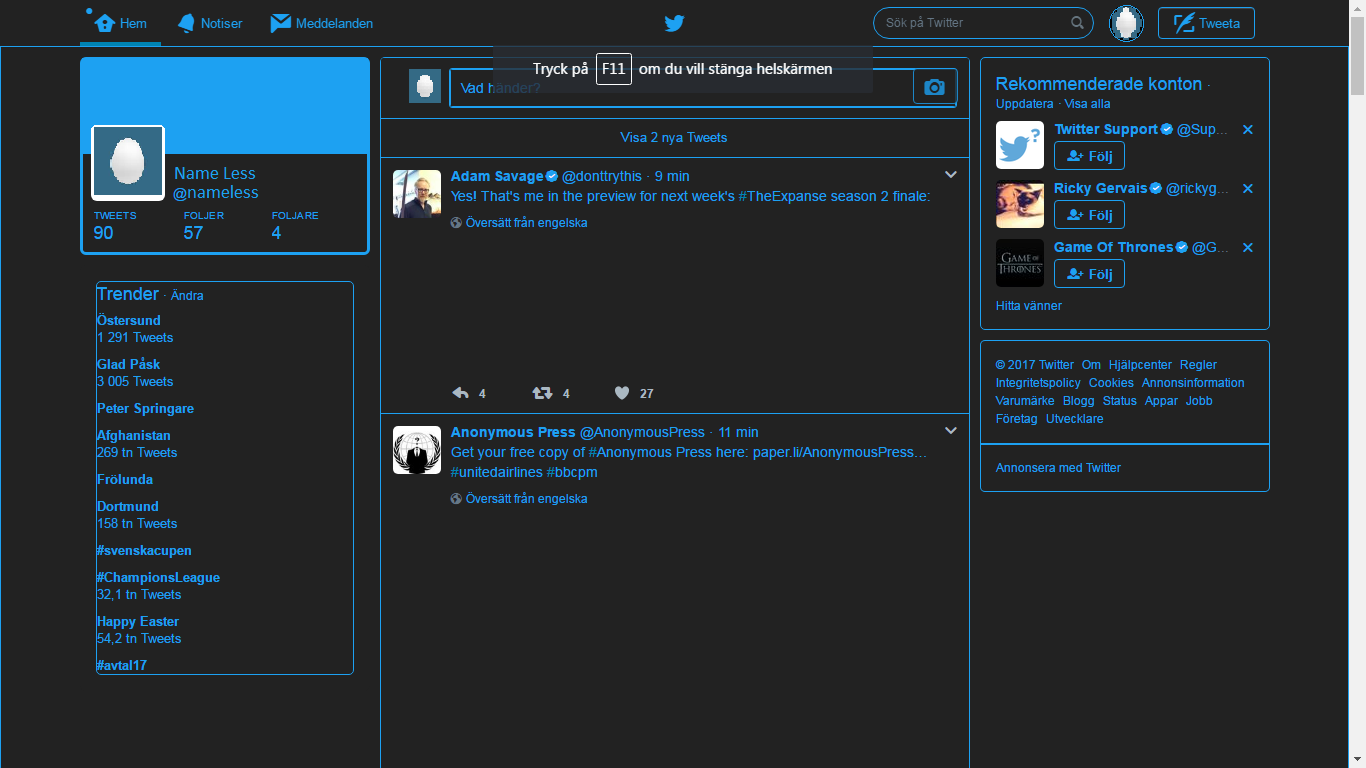Screen dimensions: 1366x768
Task: Open the paper.li/AnonymousPress link
Action: (840, 452)
